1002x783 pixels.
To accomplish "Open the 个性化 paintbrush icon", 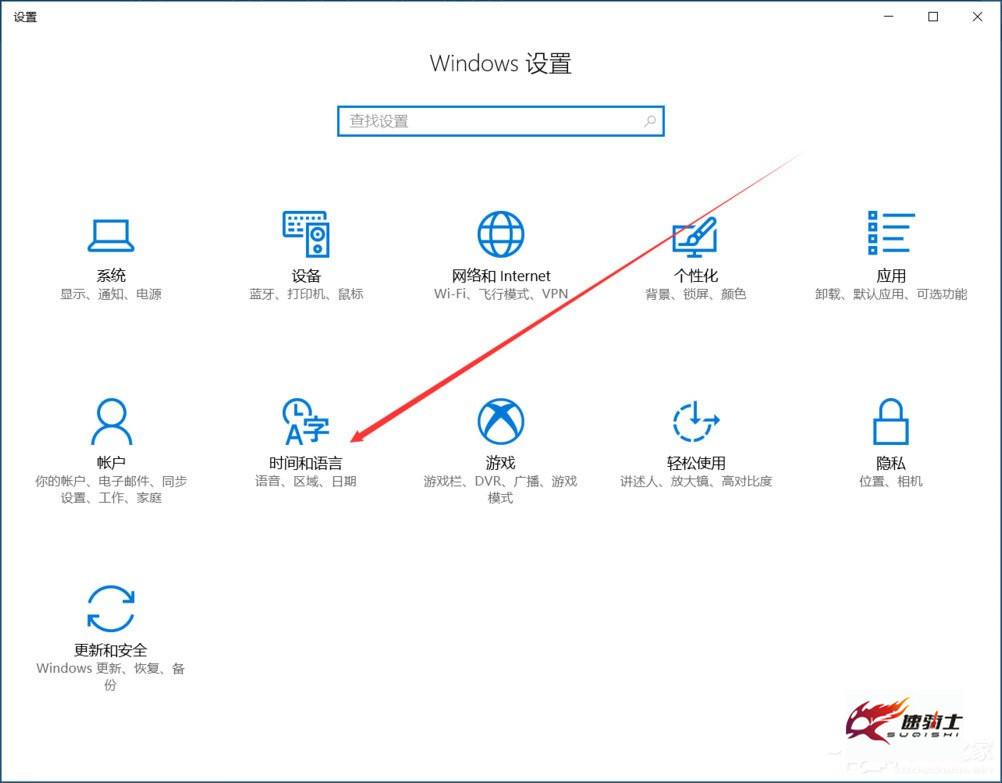I will click(695, 235).
